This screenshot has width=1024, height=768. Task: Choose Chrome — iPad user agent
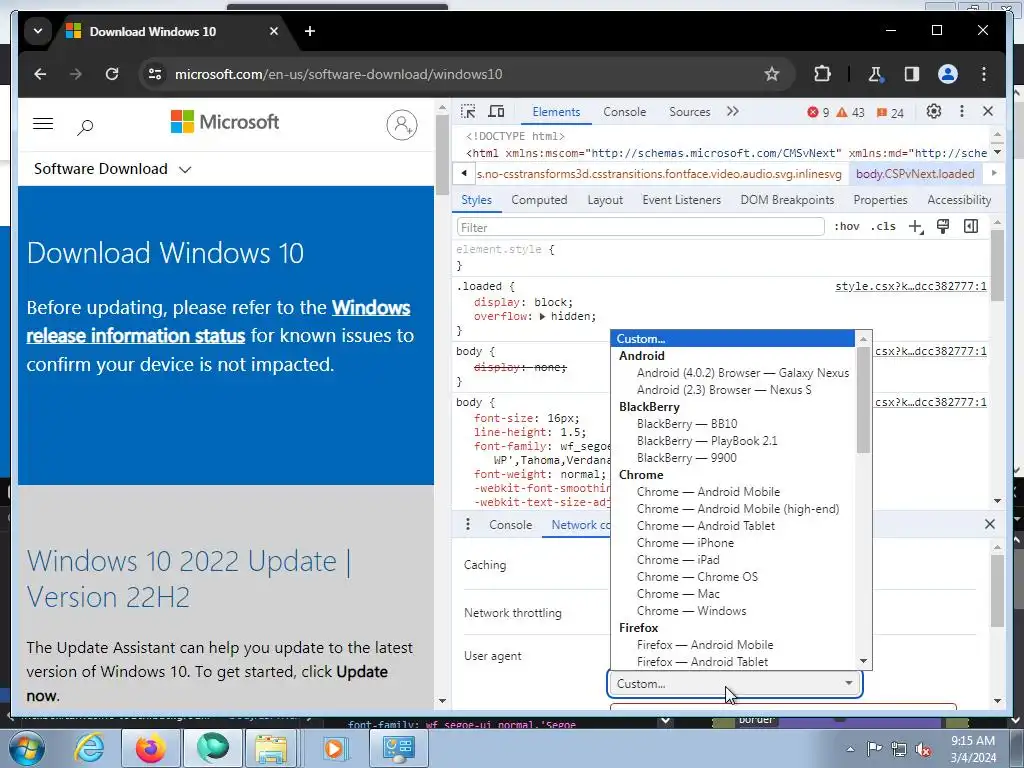coord(733,560)
